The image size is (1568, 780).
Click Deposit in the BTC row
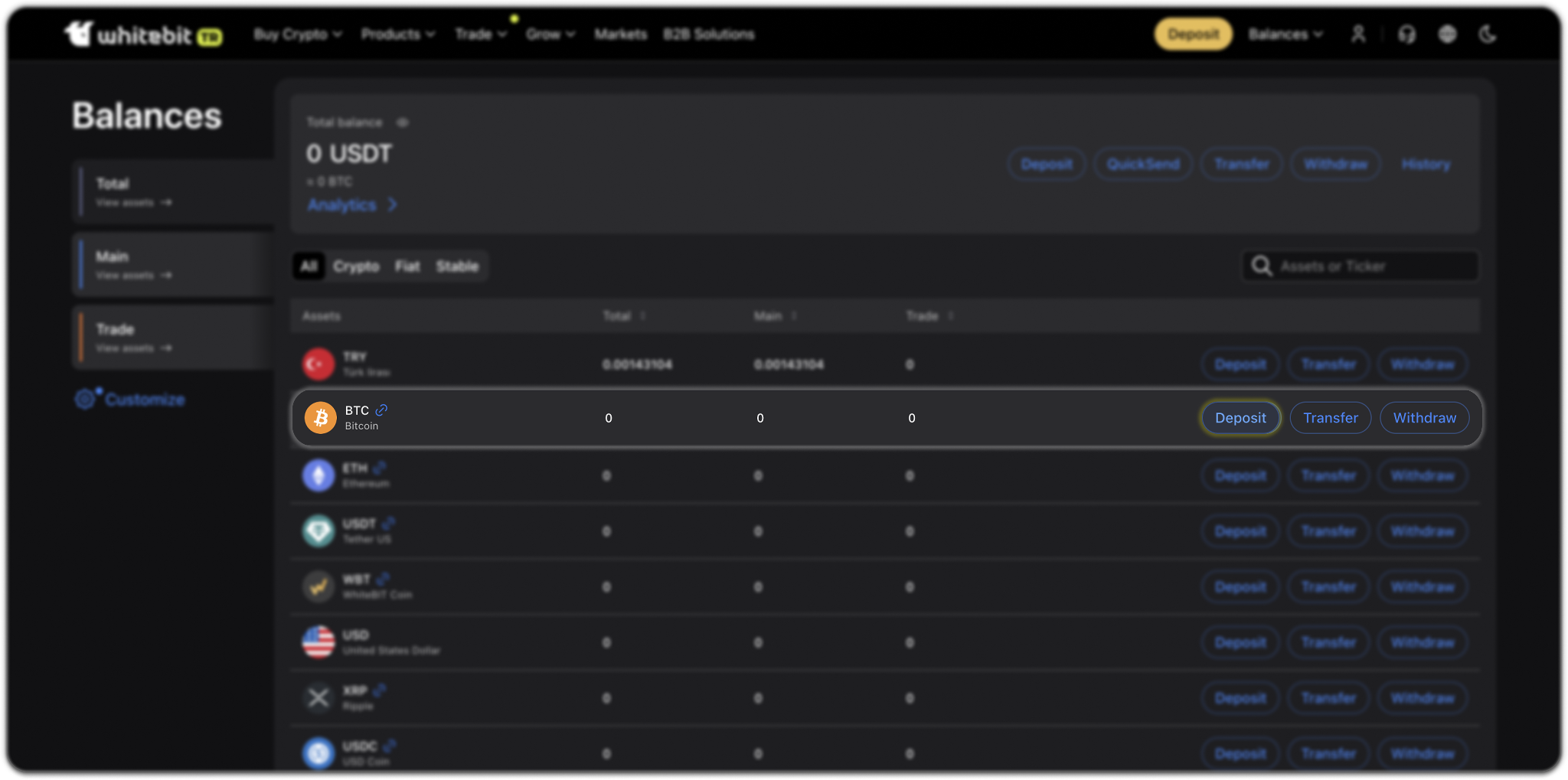1240,418
